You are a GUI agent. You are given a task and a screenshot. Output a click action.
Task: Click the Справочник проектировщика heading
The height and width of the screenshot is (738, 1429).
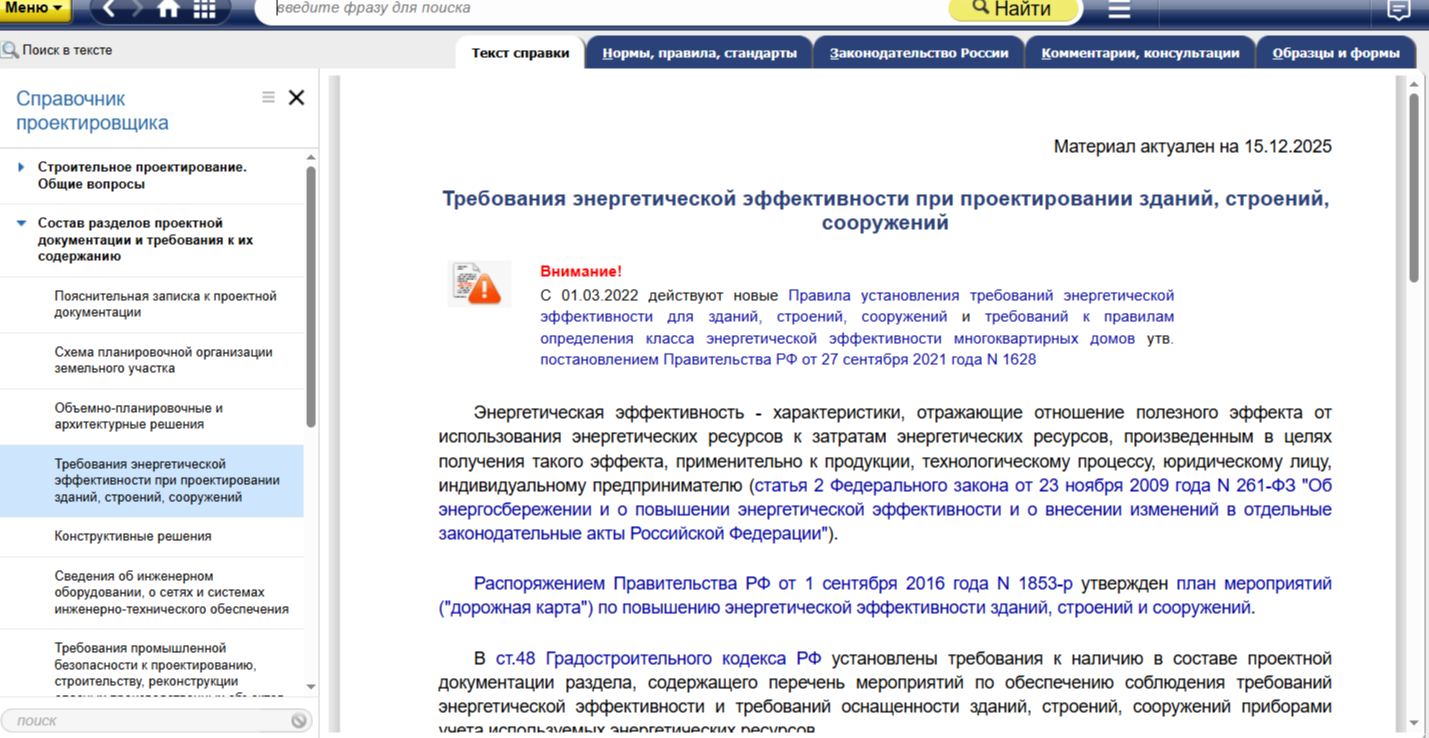[x=92, y=111]
